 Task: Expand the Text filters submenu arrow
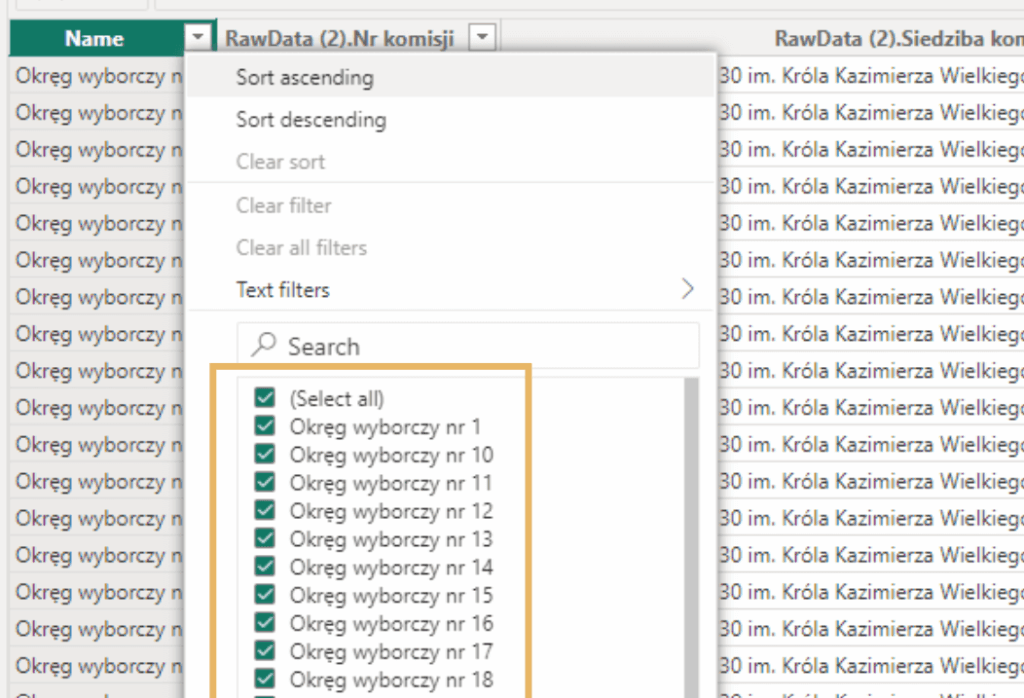(x=687, y=290)
